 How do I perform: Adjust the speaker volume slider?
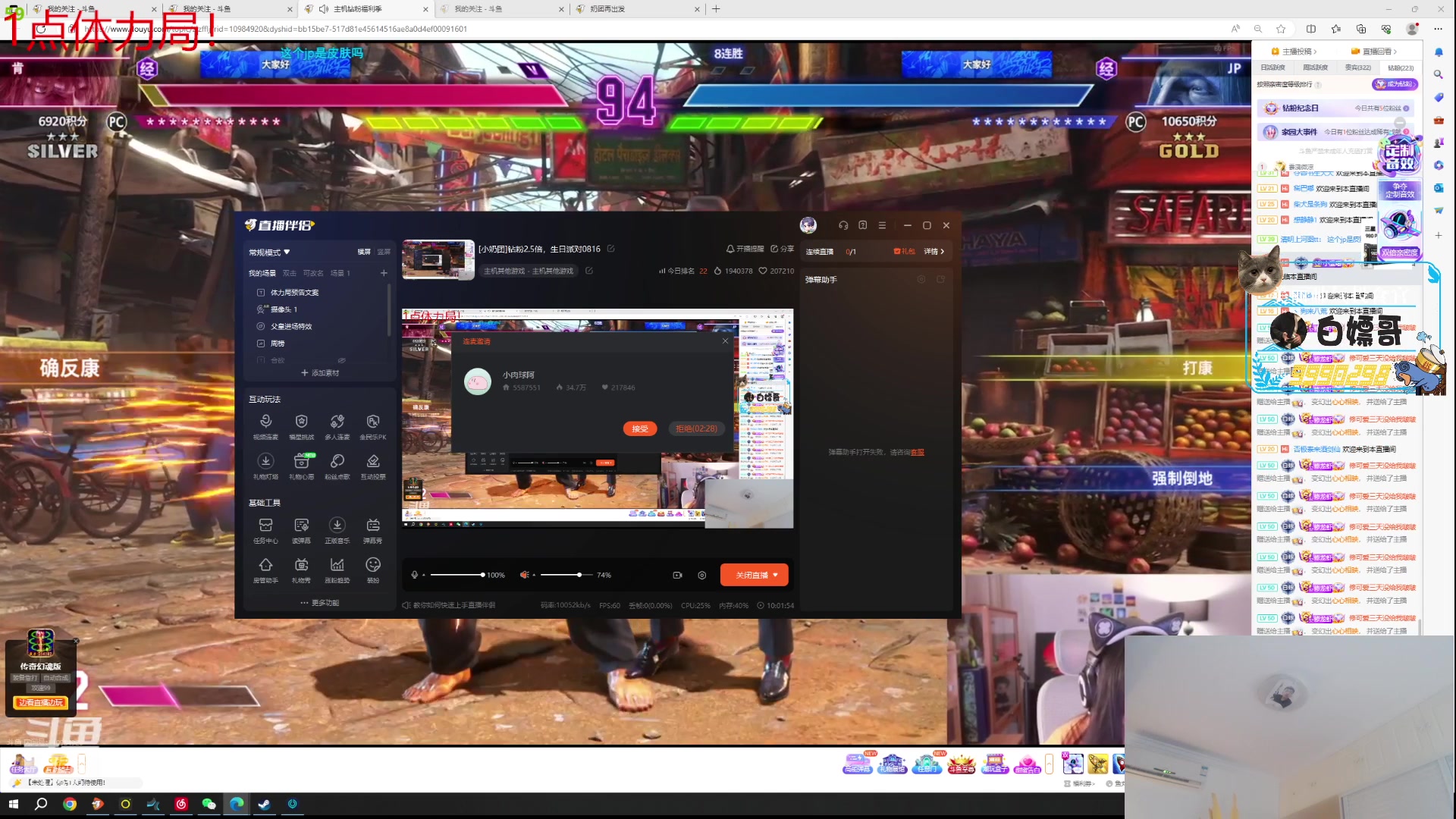(565, 575)
